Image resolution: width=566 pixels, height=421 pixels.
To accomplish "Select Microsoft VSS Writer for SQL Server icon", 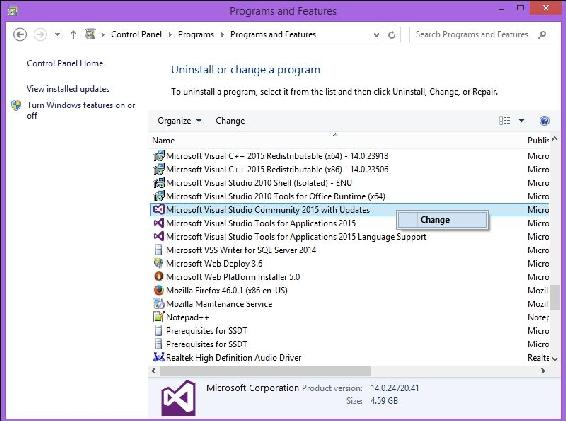I will click(158, 250).
